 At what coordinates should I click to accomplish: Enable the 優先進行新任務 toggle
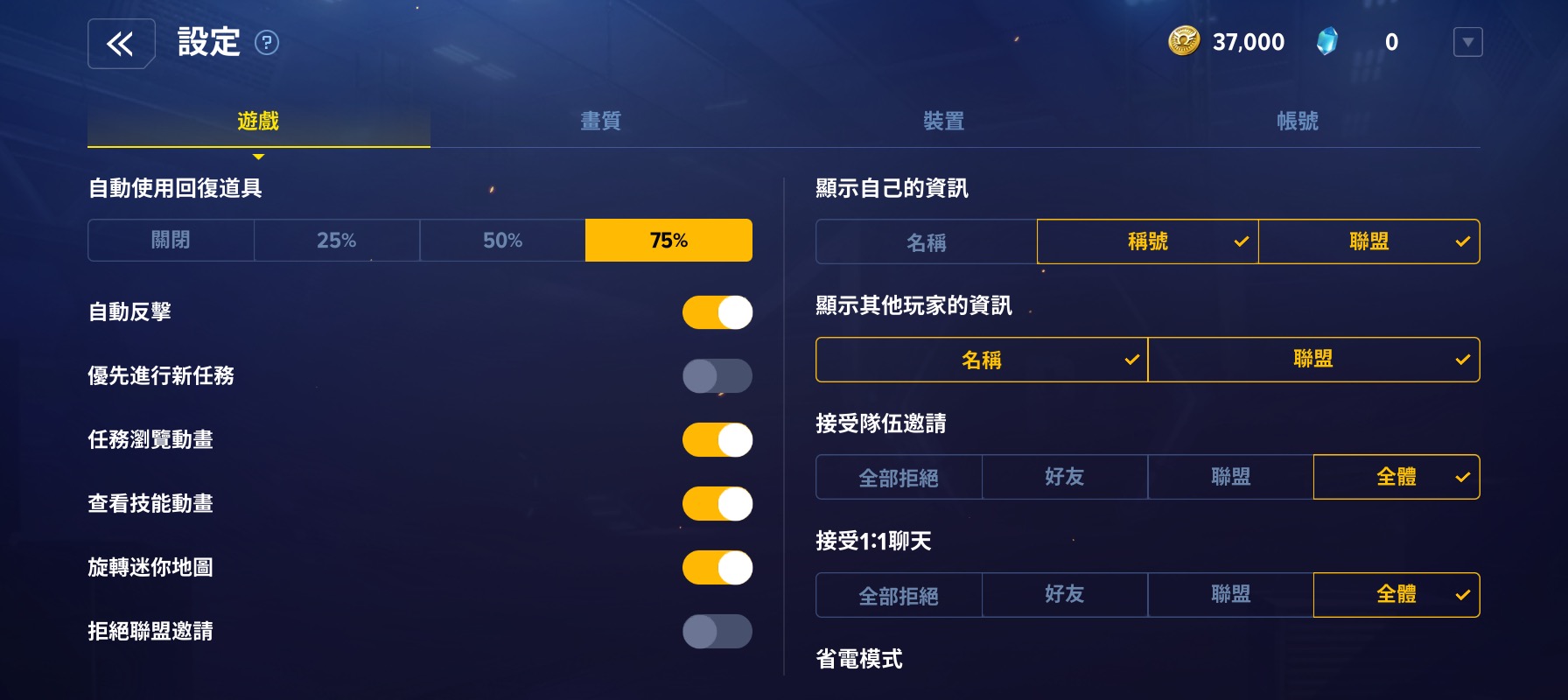(x=717, y=376)
